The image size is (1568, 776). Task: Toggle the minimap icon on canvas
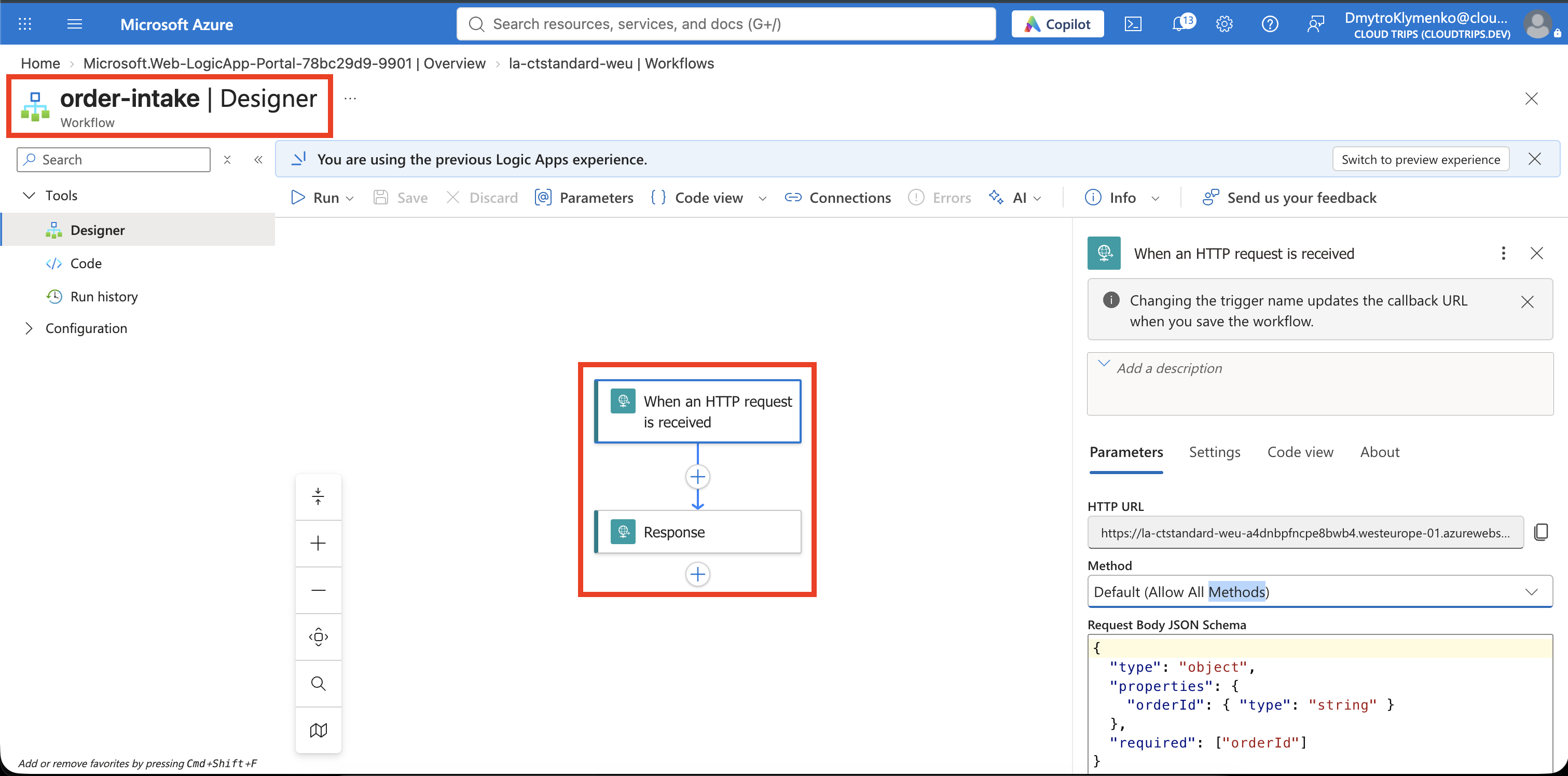pyautogui.click(x=318, y=730)
